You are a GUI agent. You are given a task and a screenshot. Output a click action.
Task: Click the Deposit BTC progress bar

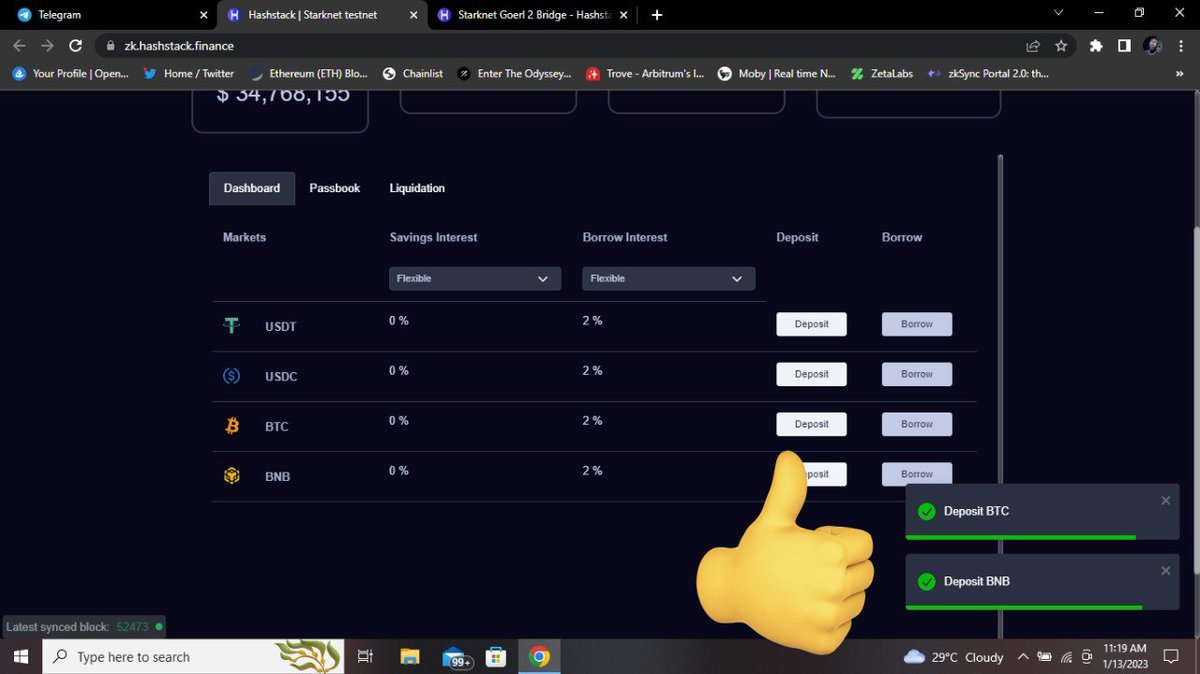1020,537
